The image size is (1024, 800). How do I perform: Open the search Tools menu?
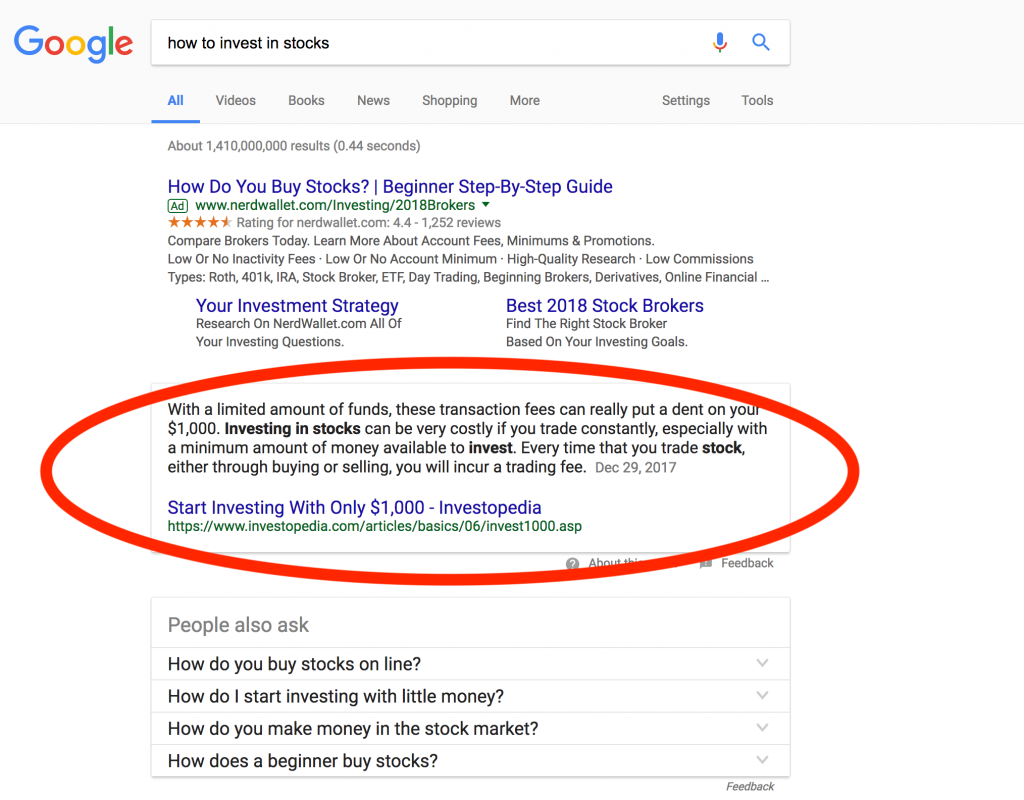pyautogui.click(x=757, y=101)
